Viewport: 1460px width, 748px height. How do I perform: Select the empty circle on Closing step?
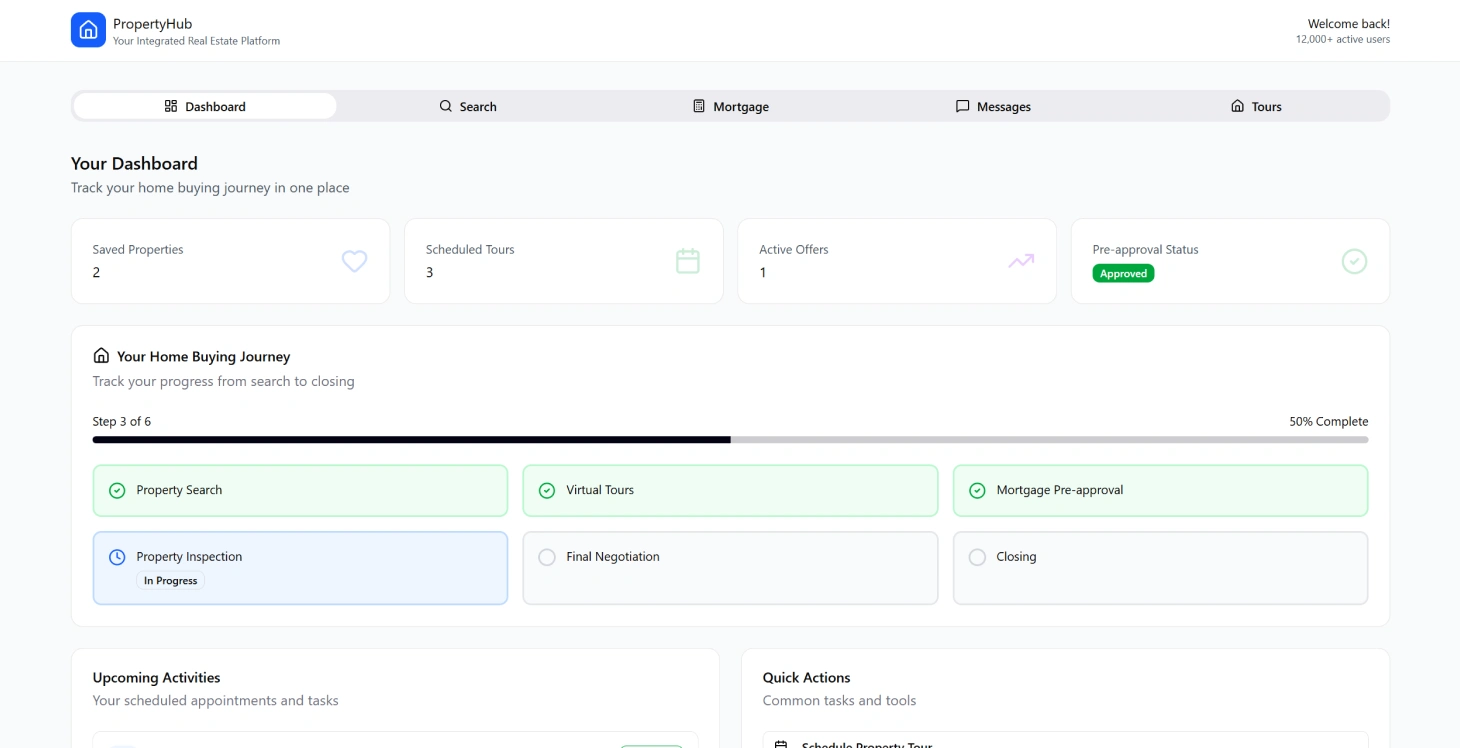977,556
